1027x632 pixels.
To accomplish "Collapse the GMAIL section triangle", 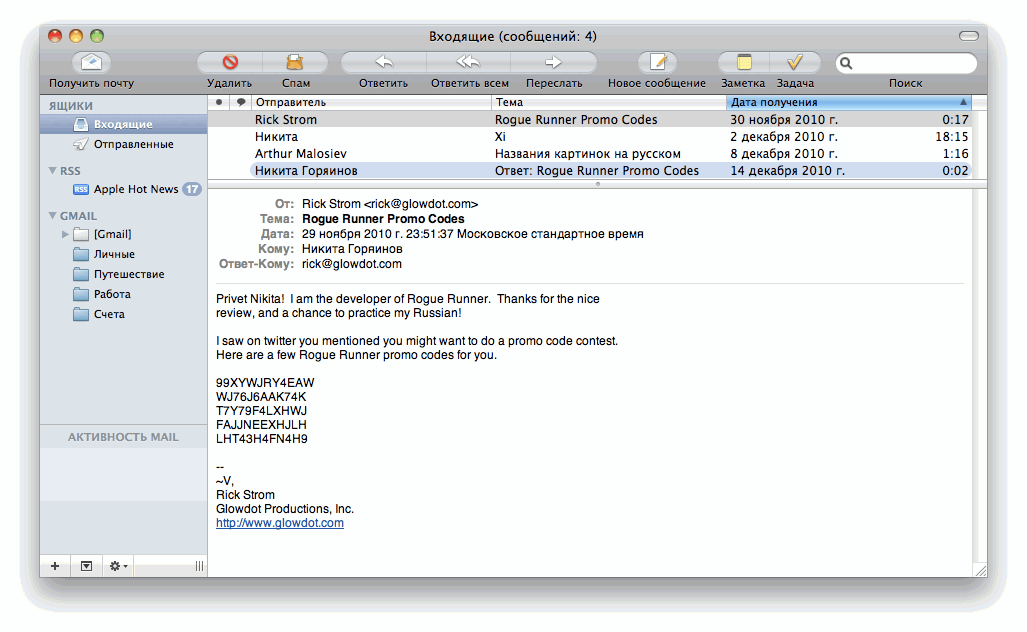I will pos(52,215).
